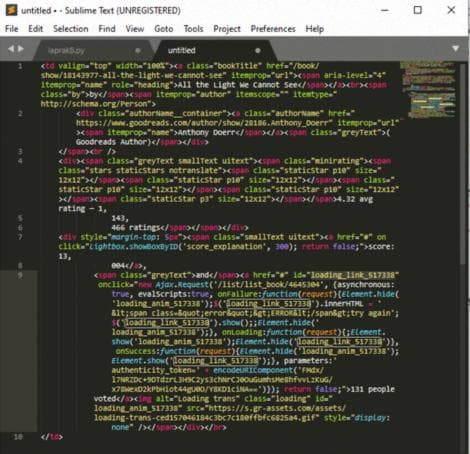The width and height of the screenshot is (470, 454).
Task: Open the Tools menu
Action: coord(193,29)
